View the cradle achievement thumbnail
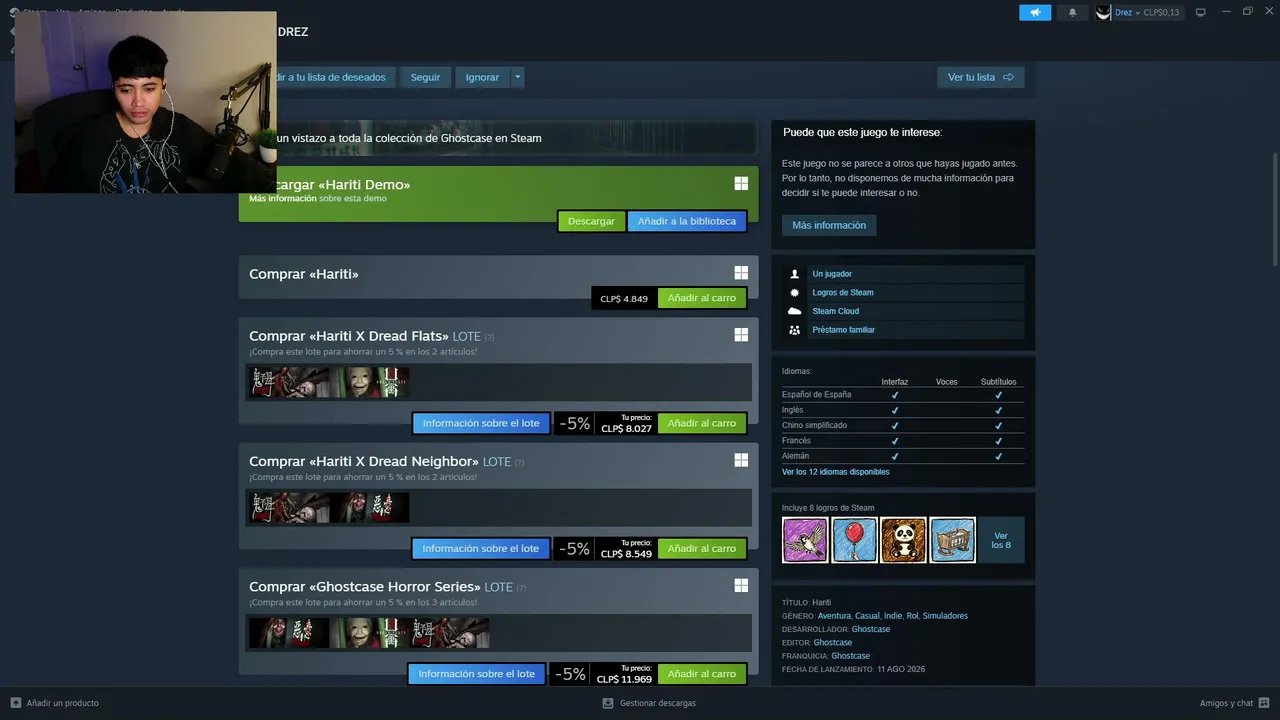1280x720 pixels. click(952, 540)
